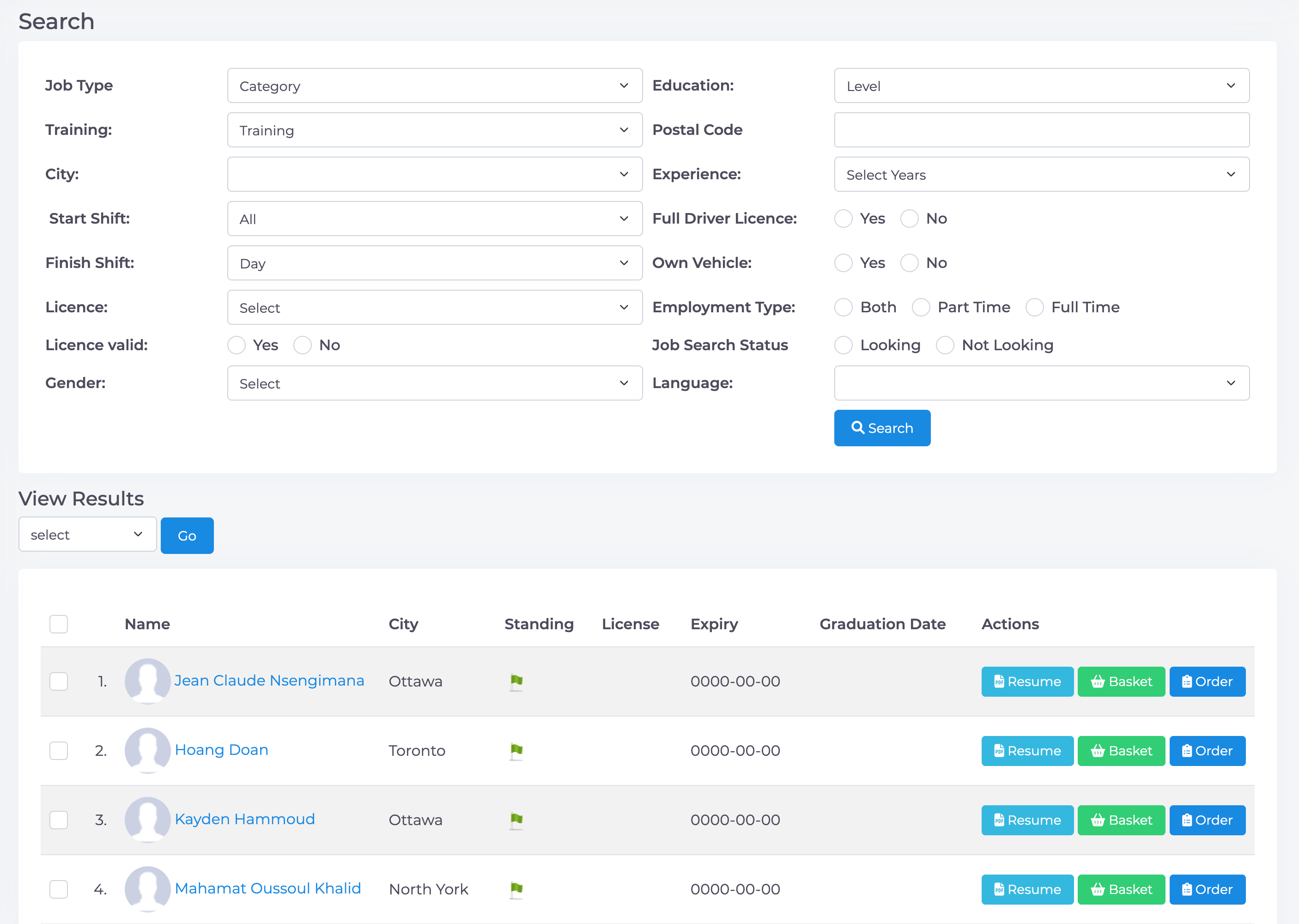Image resolution: width=1299 pixels, height=924 pixels.
Task: Open avatar of Jean Claude Nsengimana
Action: (x=148, y=681)
